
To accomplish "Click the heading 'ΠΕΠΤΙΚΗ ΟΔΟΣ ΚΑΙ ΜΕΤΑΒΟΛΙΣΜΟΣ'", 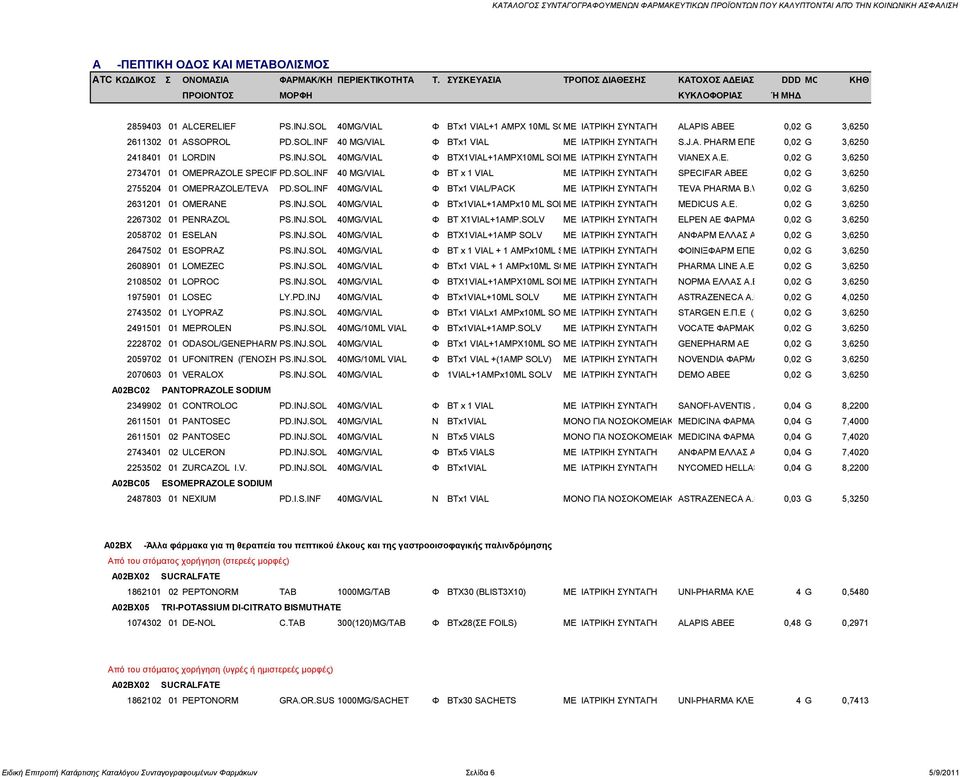I will [223, 64].
